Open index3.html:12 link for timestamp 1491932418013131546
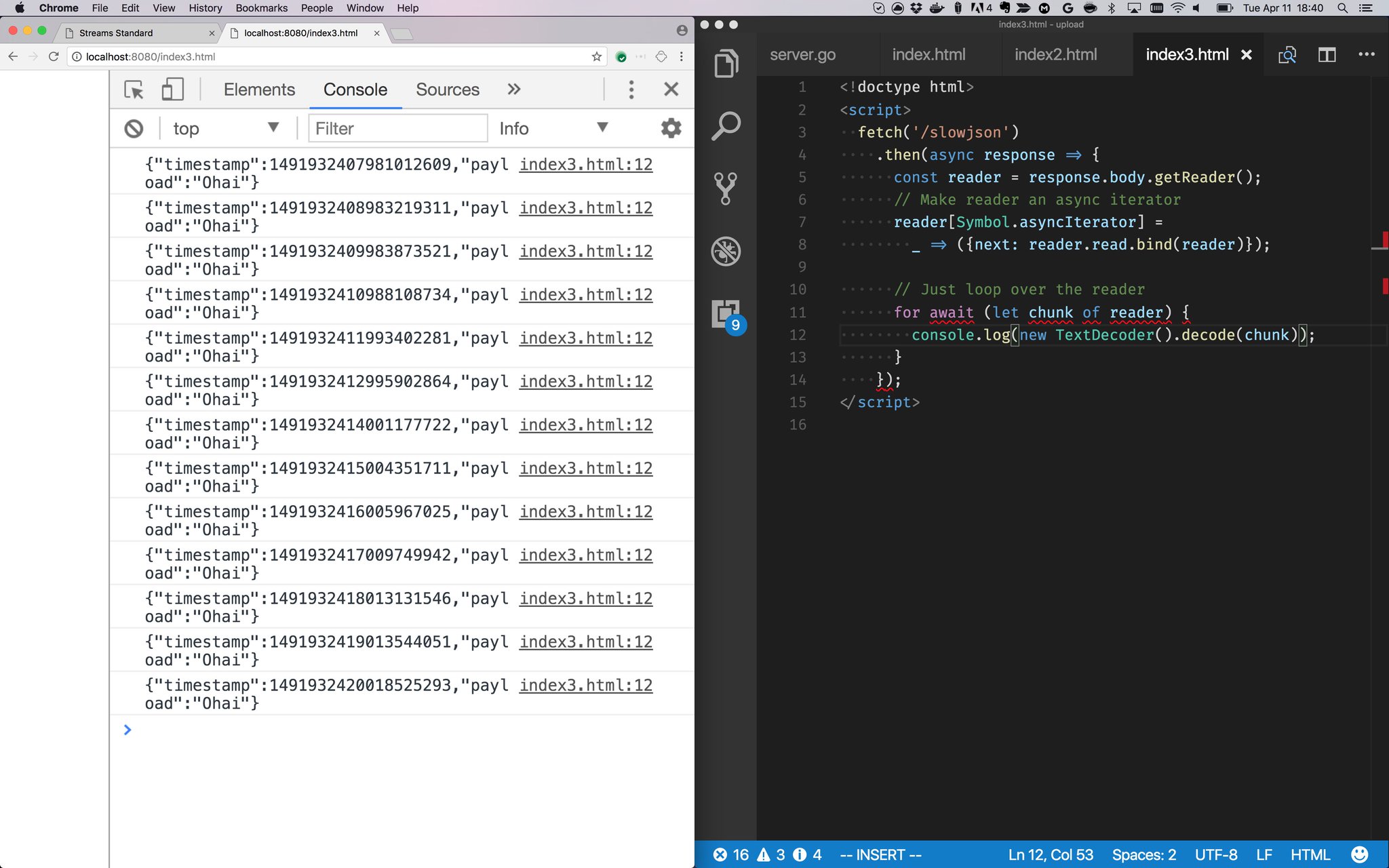This screenshot has height=868, width=1389. [x=586, y=598]
